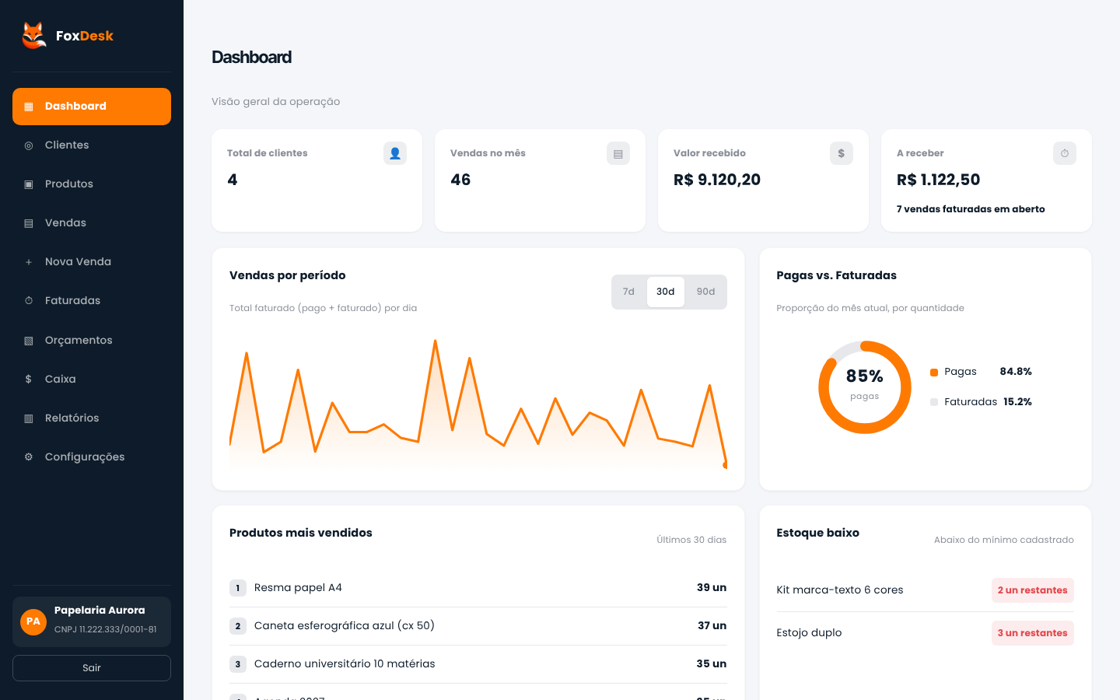Click the "3 un restantes" badge

pyautogui.click(x=1032, y=633)
